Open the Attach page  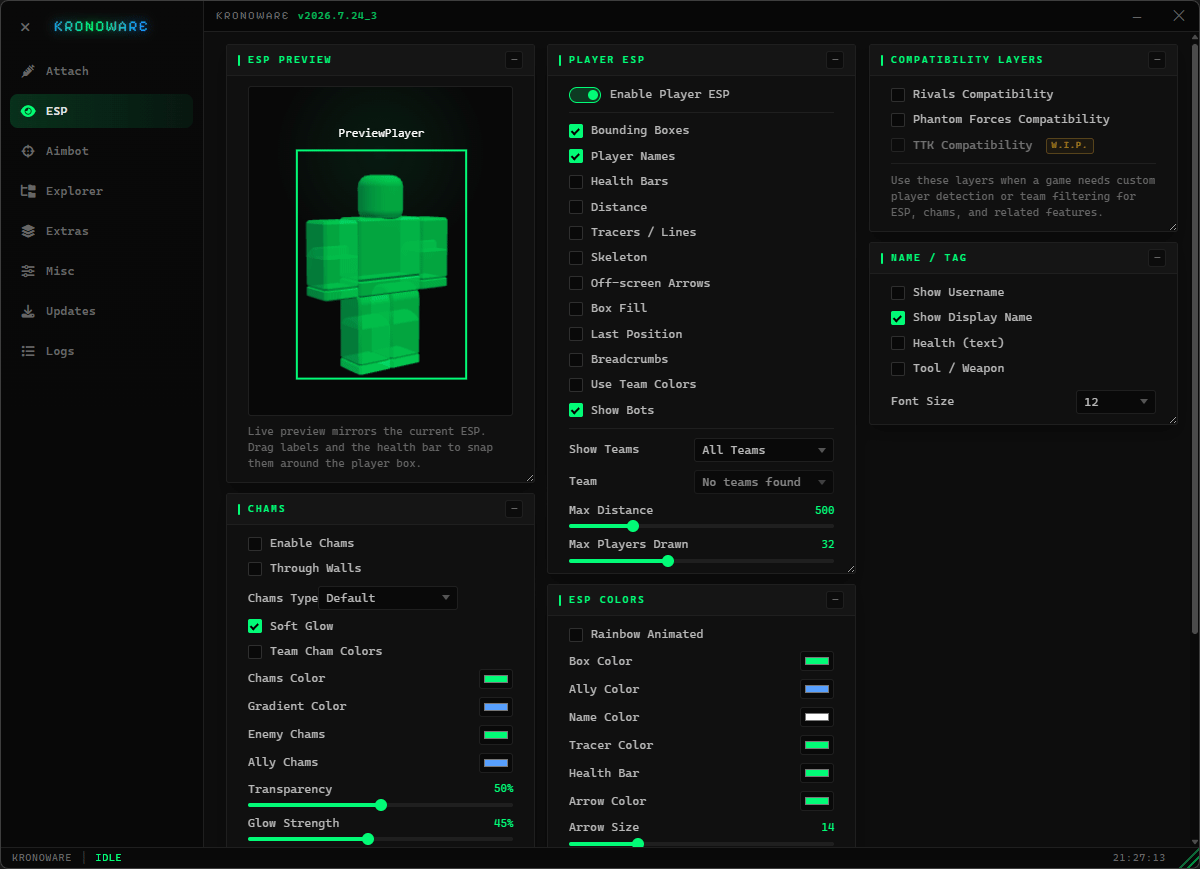[101, 71]
